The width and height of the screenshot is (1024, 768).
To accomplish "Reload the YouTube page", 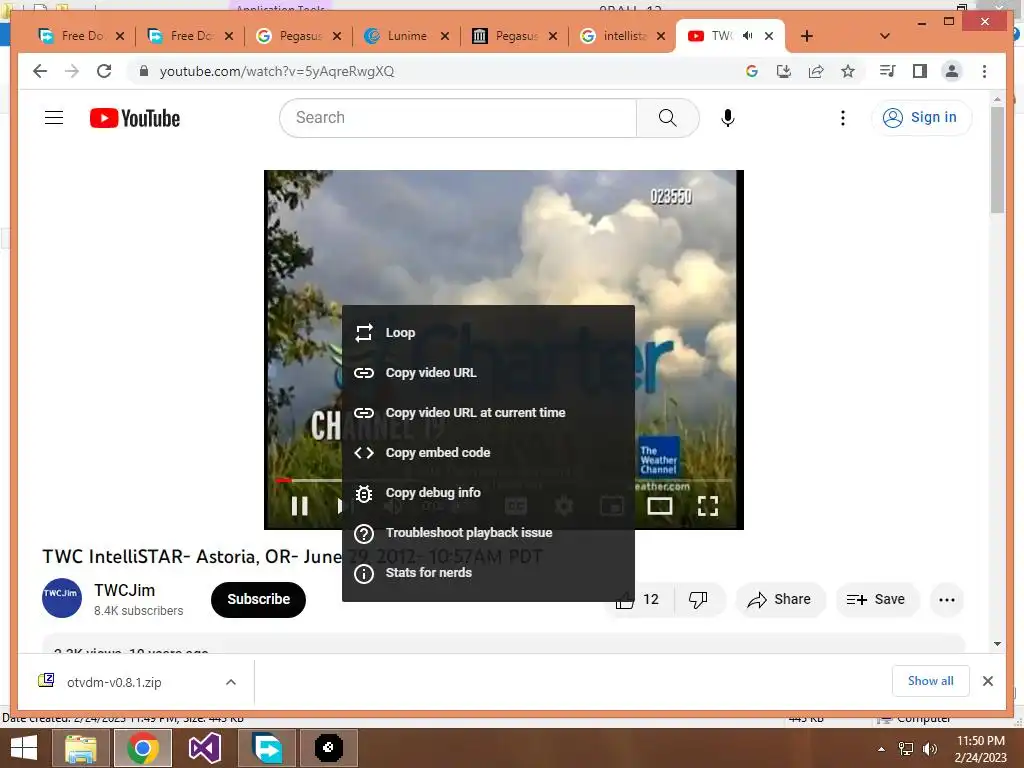I will click(x=104, y=71).
